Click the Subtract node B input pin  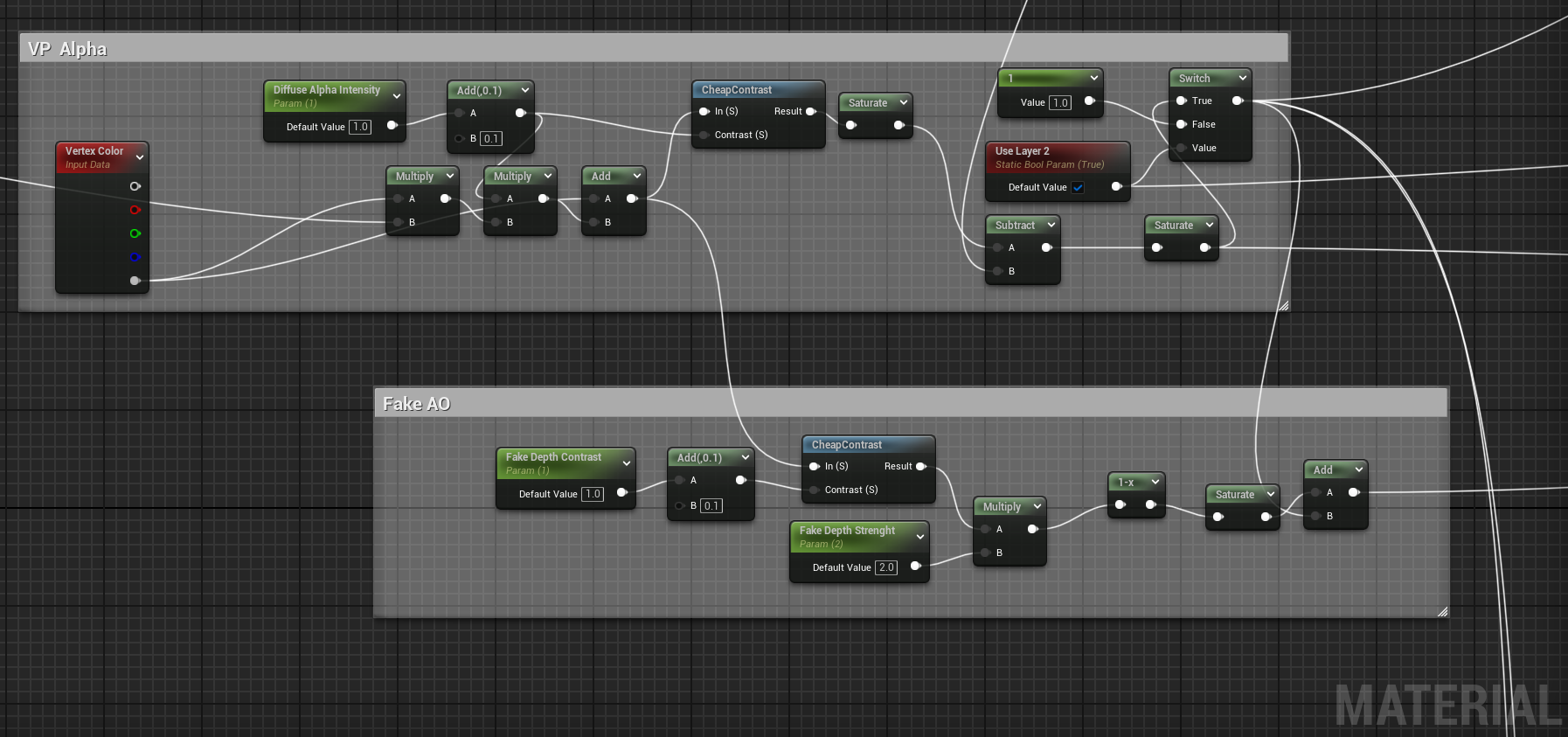click(x=997, y=271)
